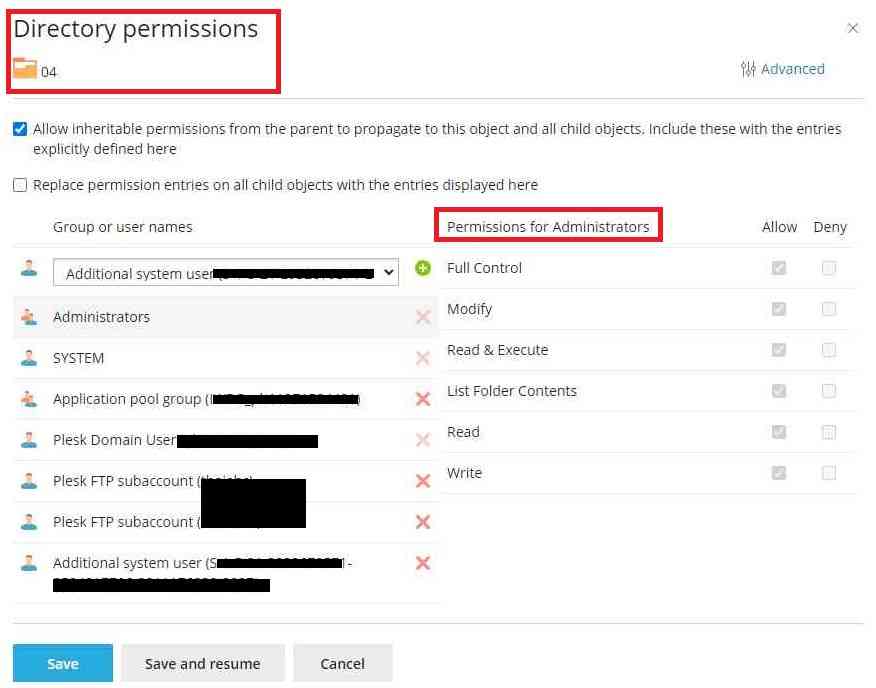Open the Additional system user dropdown
The image size is (876, 688).
click(x=225, y=273)
